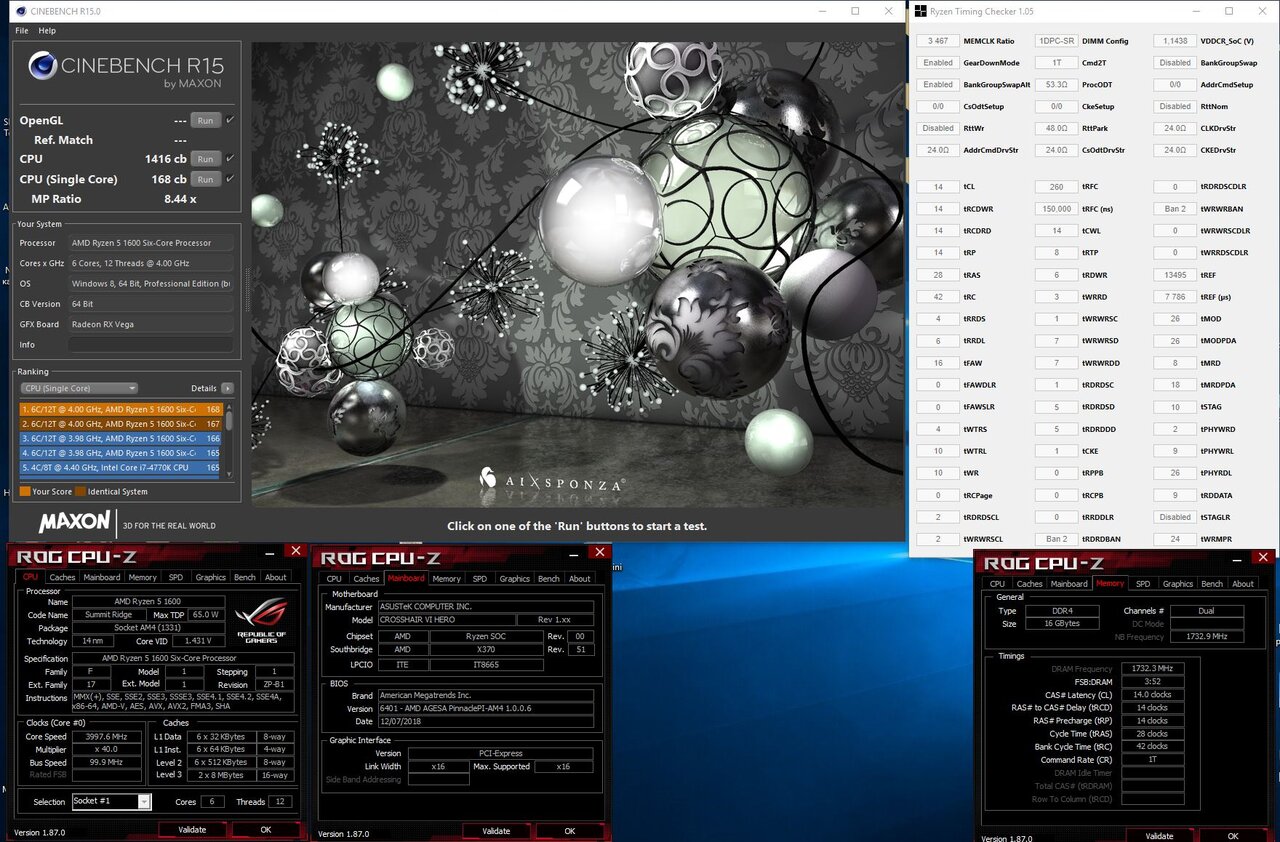1280x842 pixels.
Task: Switch to CPU tab in CPU-Z Memory window
Action: pyautogui.click(x=997, y=583)
